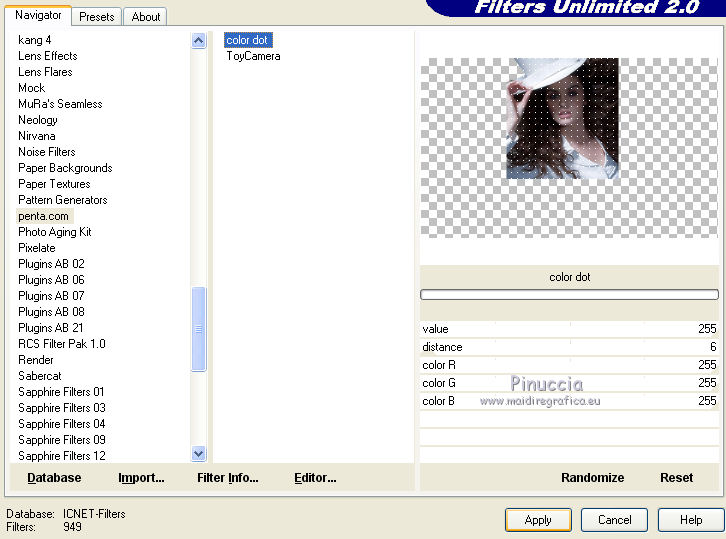
Task: Click the Import... button
Action: tap(141, 477)
